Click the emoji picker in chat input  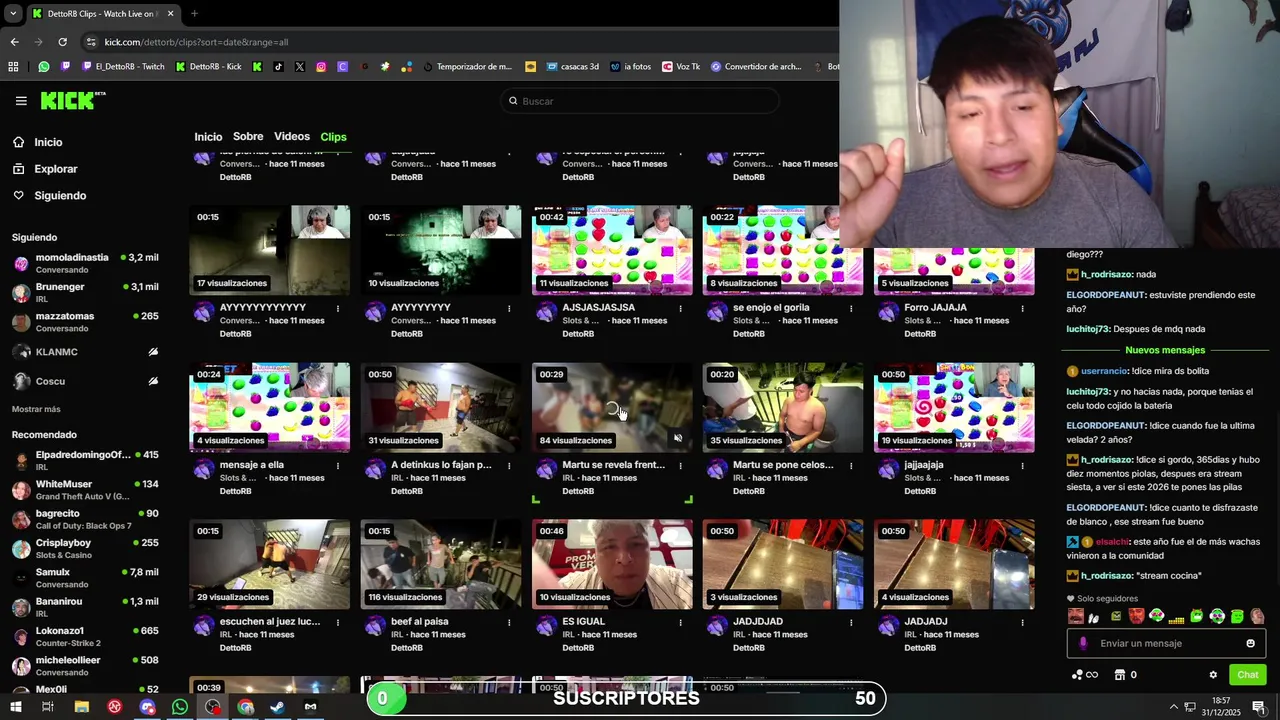click(x=1250, y=644)
